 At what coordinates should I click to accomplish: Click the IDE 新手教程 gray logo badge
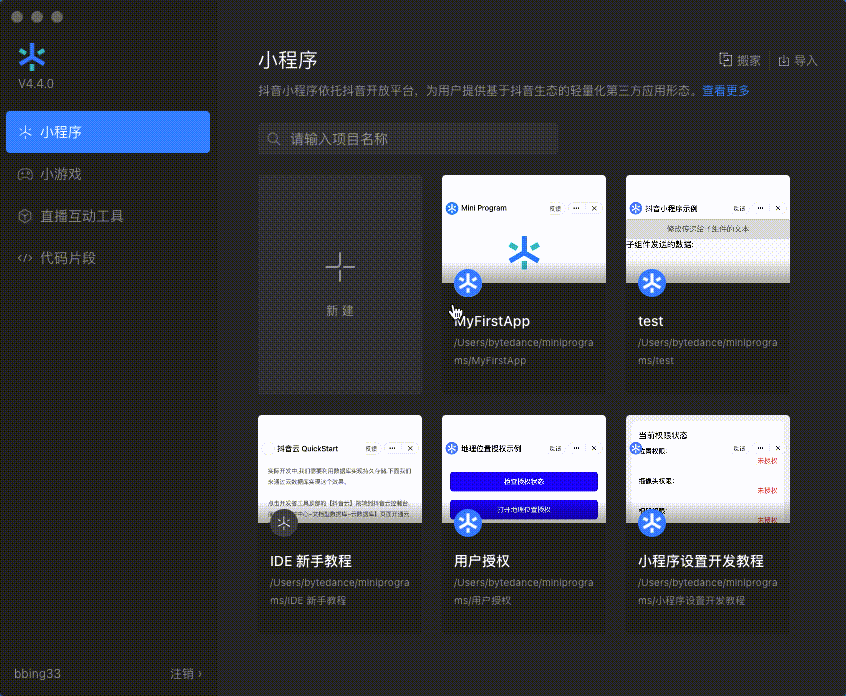pyautogui.click(x=284, y=523)
